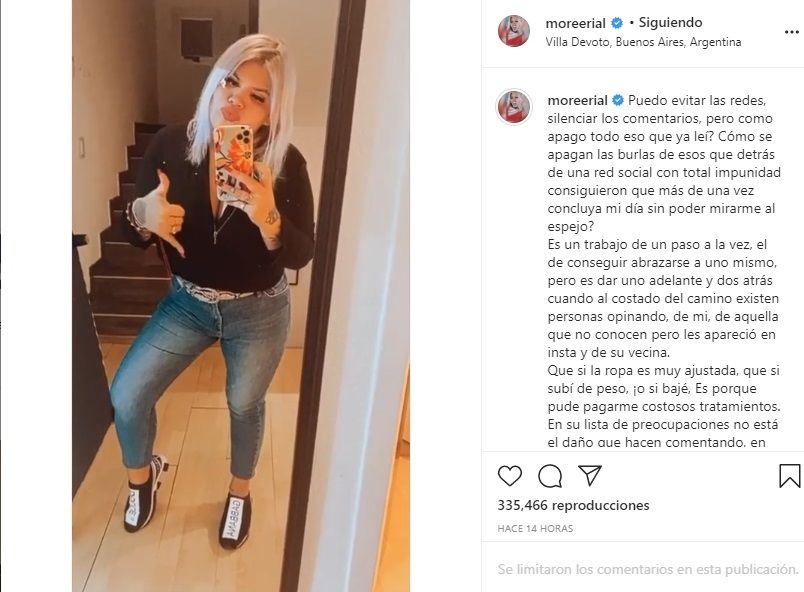Screen dimensions: 804x592
Task: Open moreerial username in the caption
Action: [577, 100]
